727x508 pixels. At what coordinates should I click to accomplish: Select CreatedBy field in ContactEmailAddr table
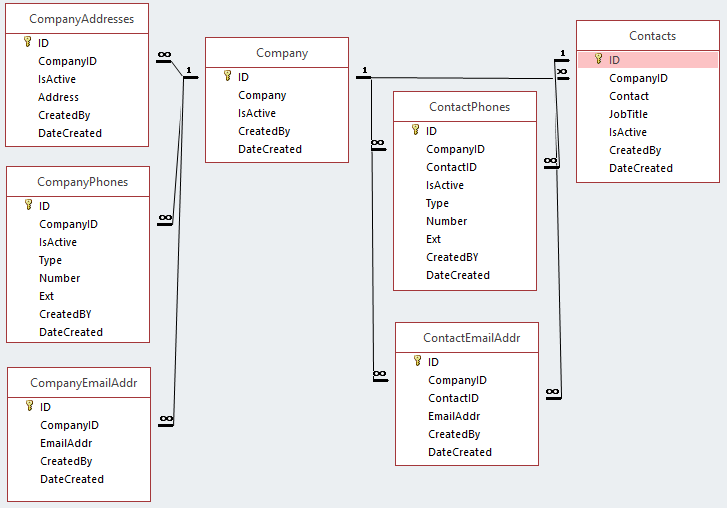click(x=454, y=435)
